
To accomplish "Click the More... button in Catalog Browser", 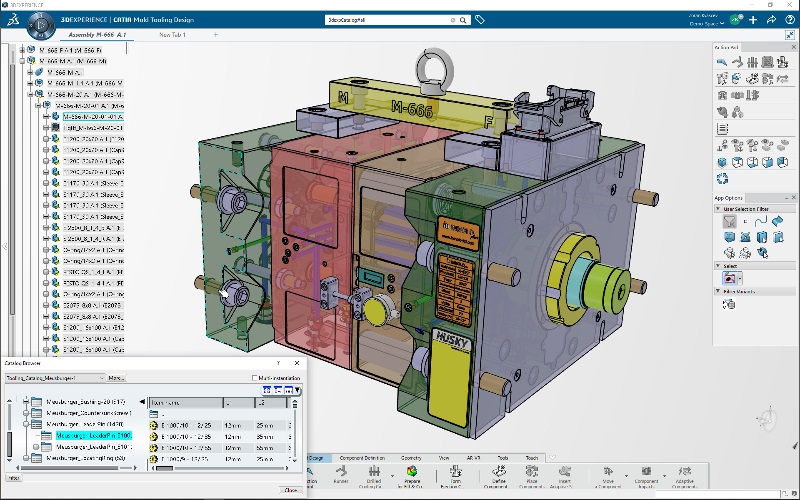I will pyautogui.click(x=116, y=378).
